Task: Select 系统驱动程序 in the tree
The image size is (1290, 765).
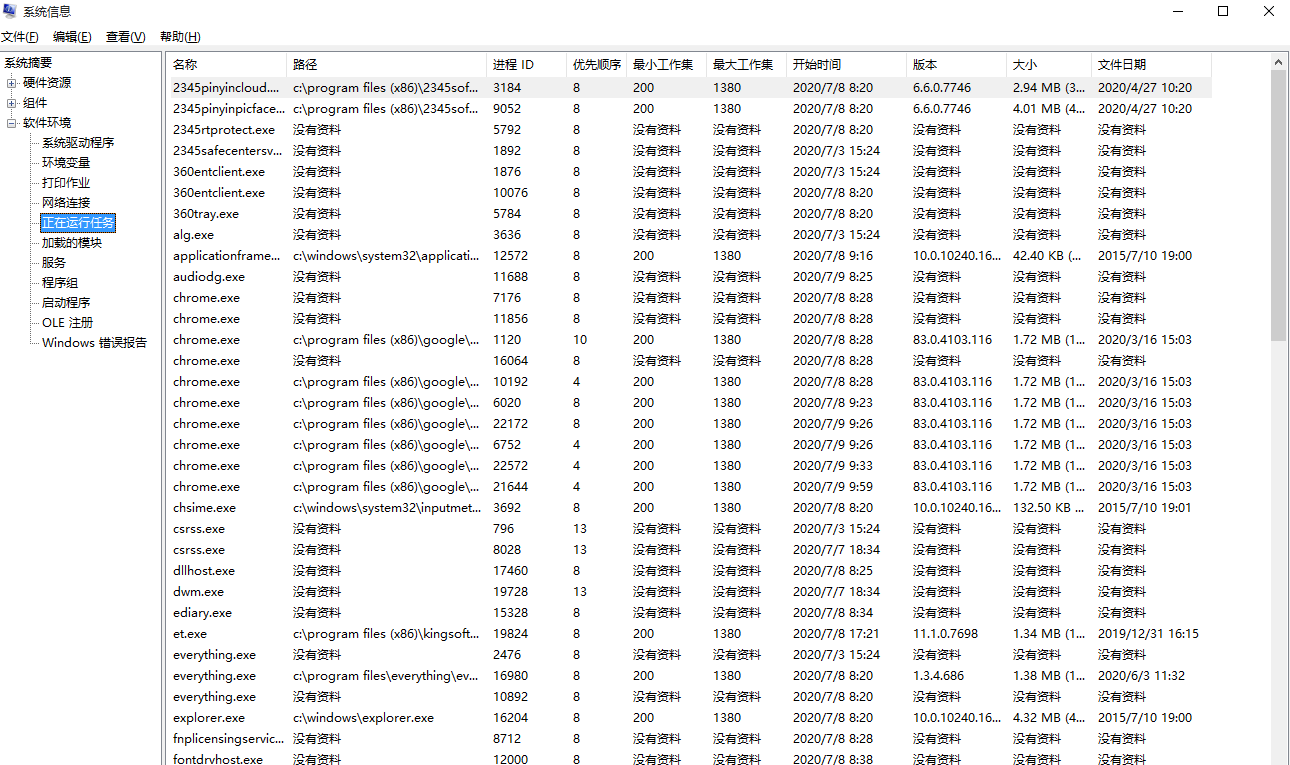Action: click(x=78, y=143)
